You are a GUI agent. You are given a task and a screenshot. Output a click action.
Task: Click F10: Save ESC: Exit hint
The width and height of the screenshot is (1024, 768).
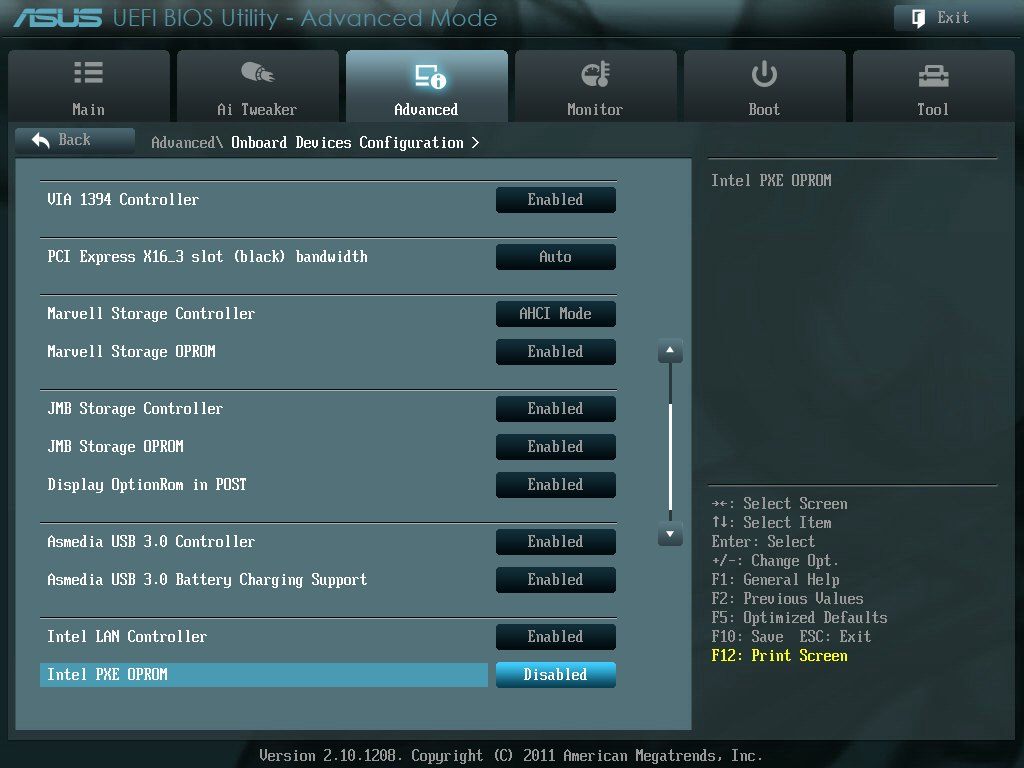tap(791, 637)
